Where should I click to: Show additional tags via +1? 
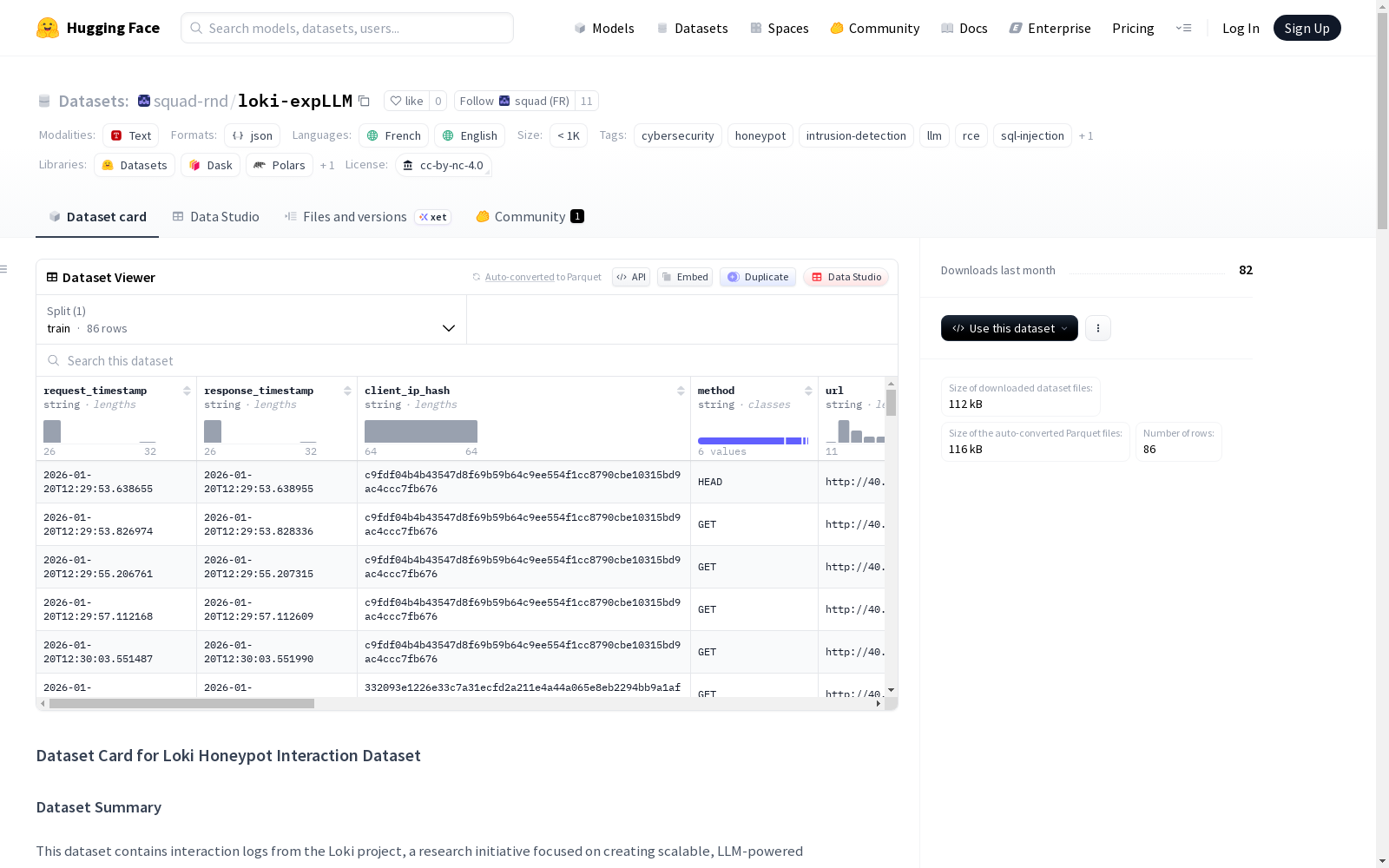[x=1086, y=136]
